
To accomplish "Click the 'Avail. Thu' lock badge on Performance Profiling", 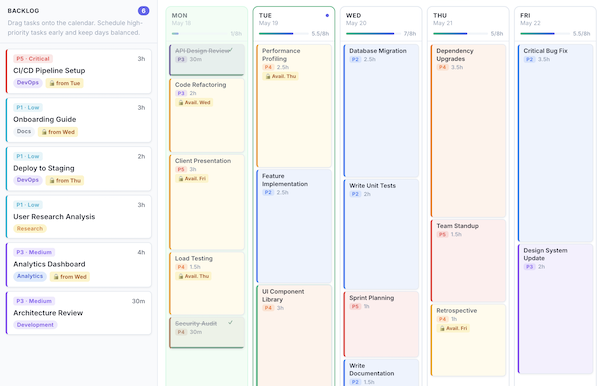I will (281, 77).
